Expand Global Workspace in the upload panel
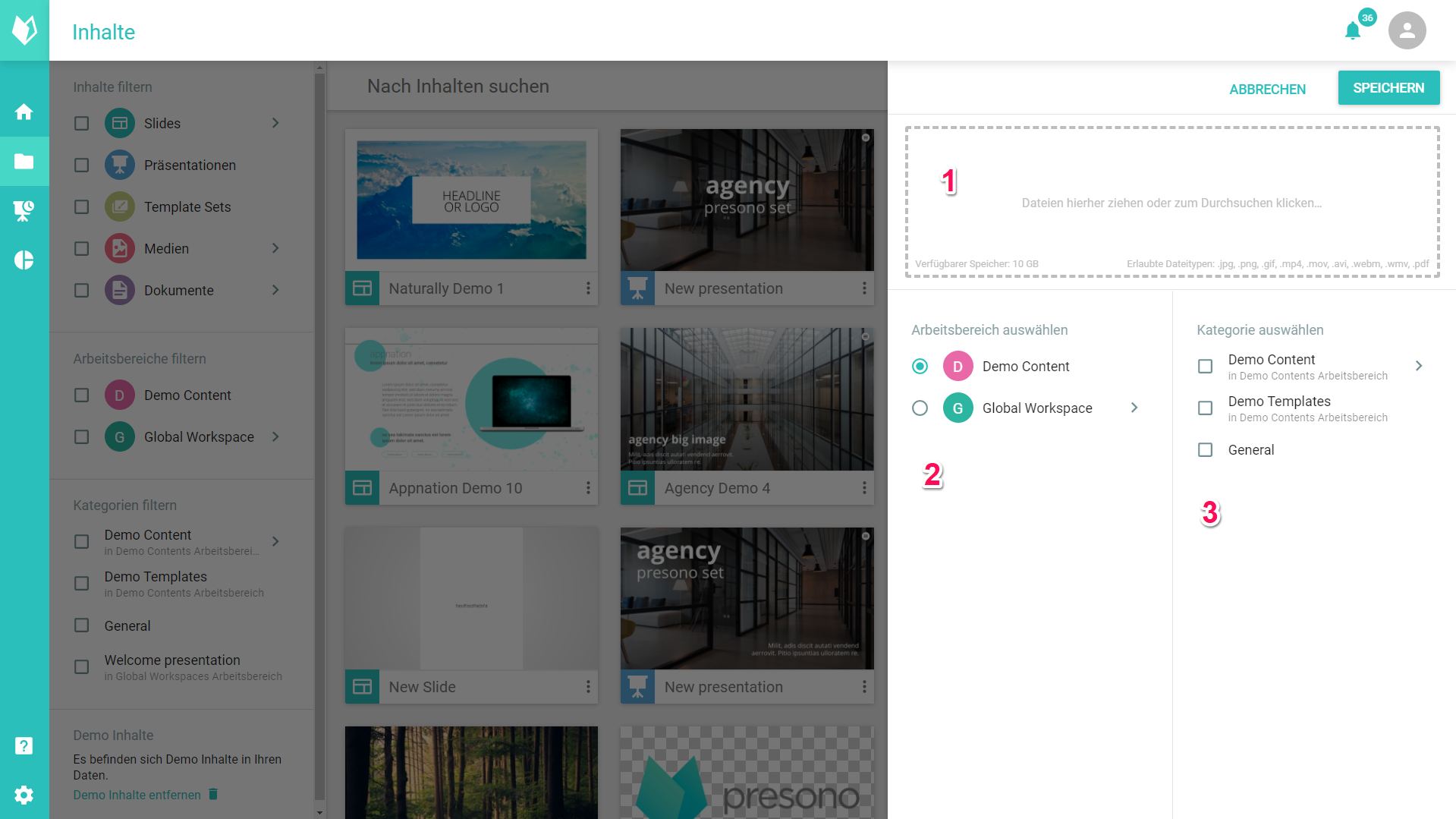The image size is (1456, 819). pos(1134,408)
